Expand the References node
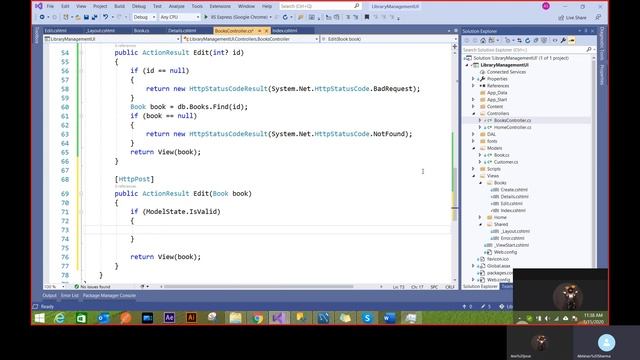This screenshot has height=360, width=640. (x=473, y=86)
